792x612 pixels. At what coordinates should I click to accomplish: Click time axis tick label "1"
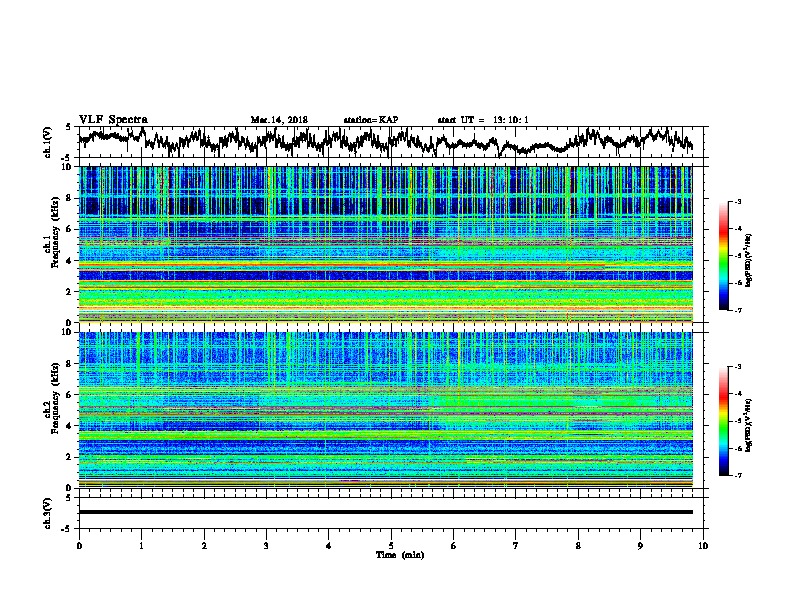tap(141, 546)
